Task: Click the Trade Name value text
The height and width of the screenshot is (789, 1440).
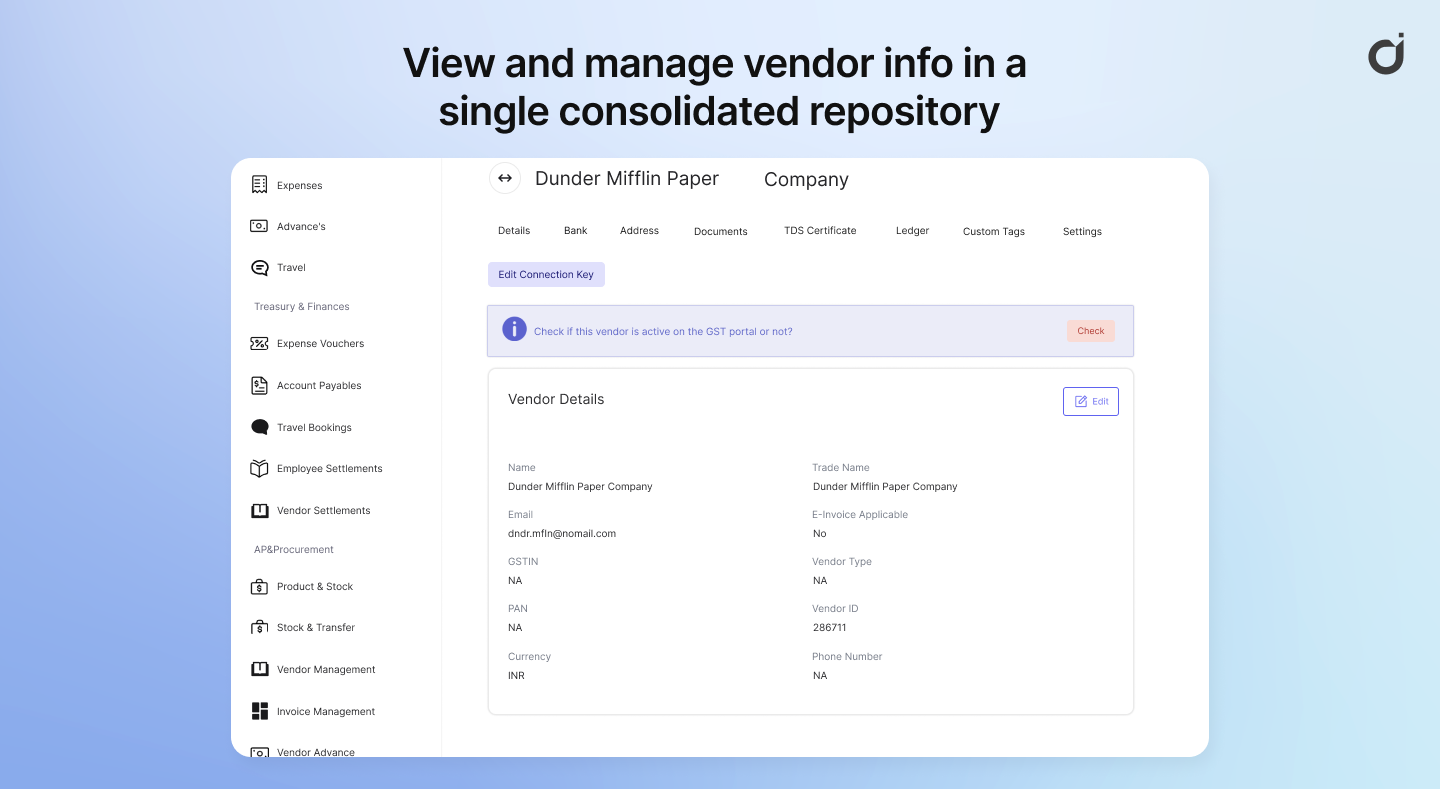Action: 885,486
